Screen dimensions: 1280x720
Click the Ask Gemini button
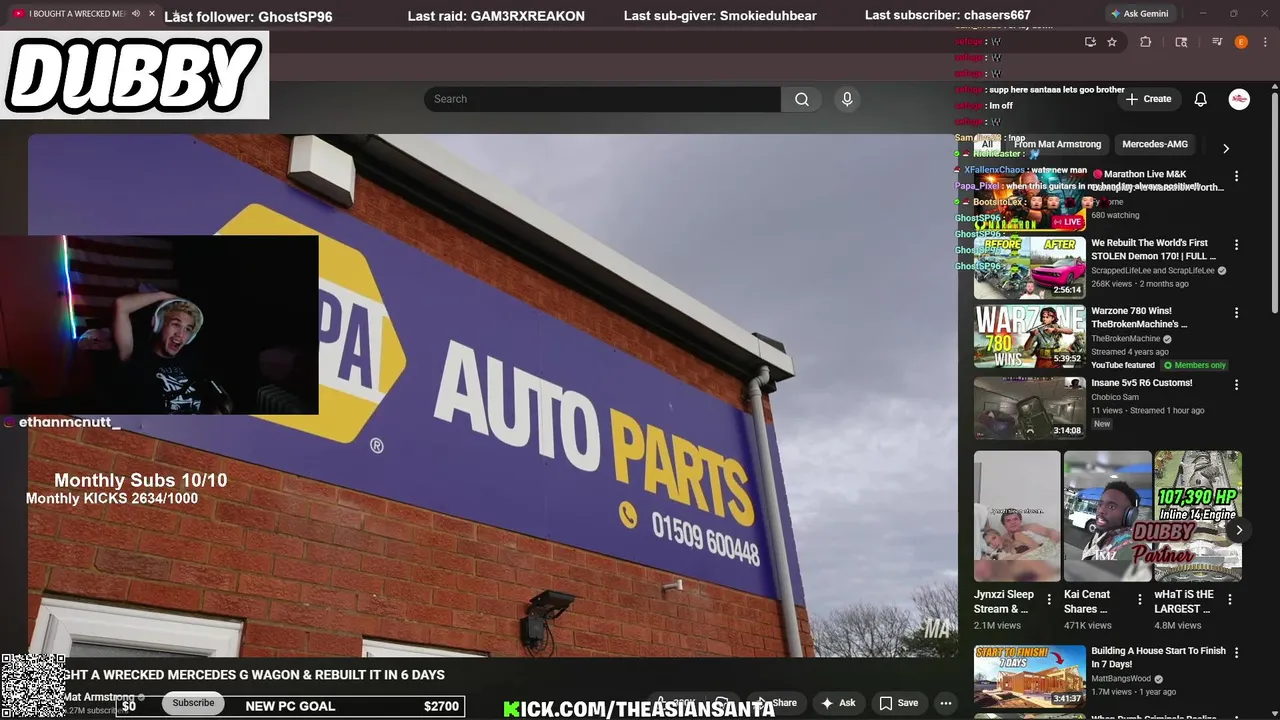point(1140,14)
